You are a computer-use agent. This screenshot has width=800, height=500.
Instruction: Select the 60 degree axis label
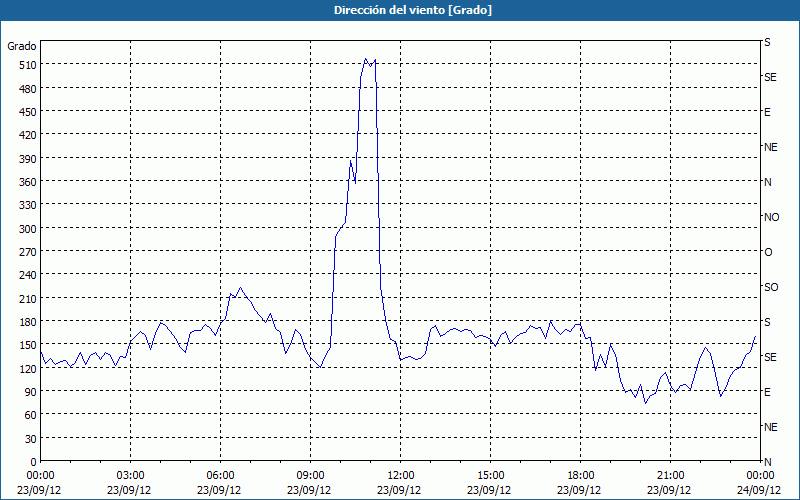pyautogui.click(x=31, y=415)
